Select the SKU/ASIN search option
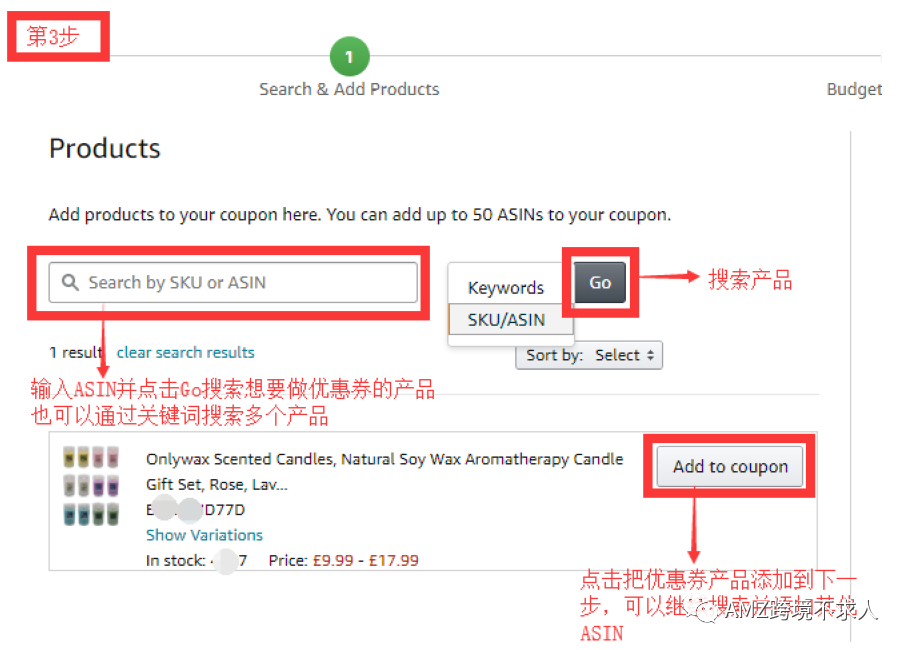The image size is (908, 650). tap(509, 320)
